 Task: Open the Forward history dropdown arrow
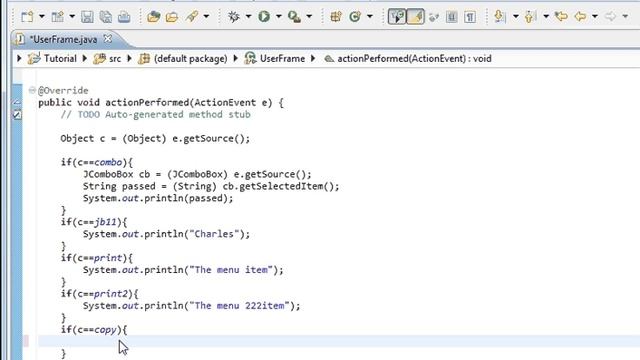coord(625,17)
